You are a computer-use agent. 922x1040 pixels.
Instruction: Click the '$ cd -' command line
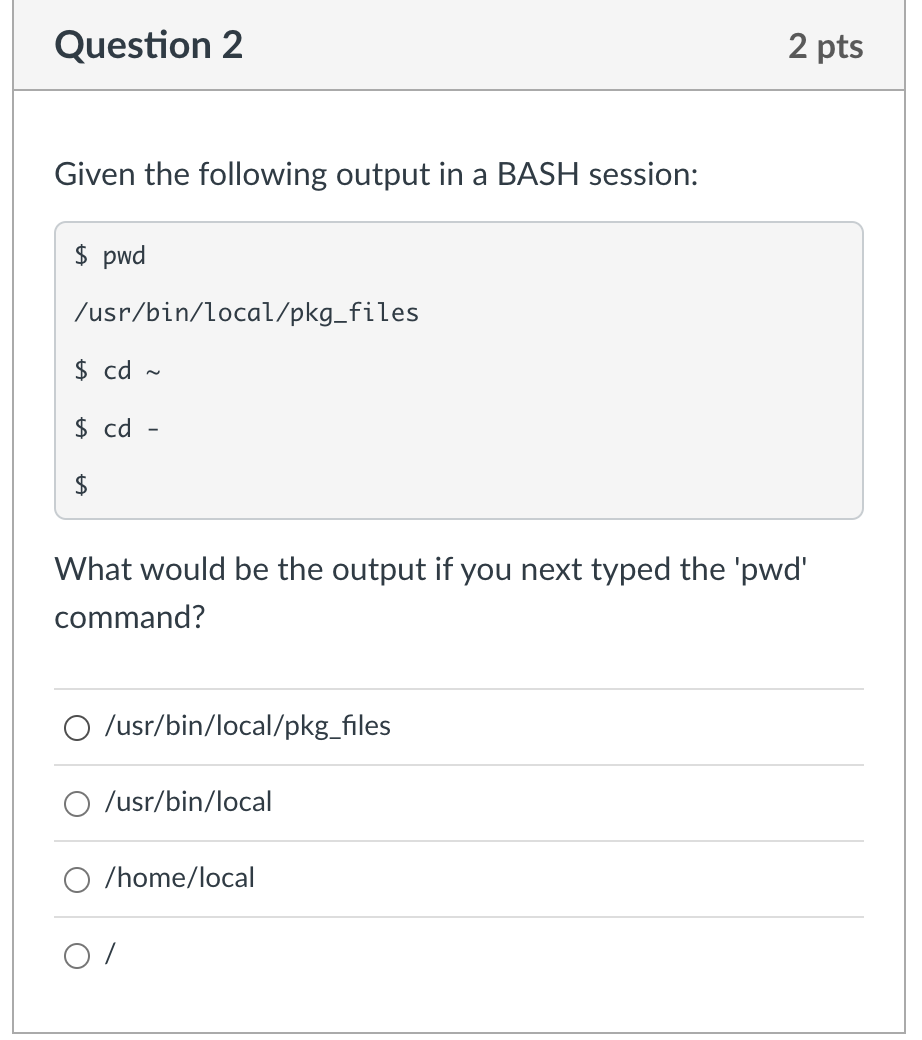pyautogui.click(x=117, y=428)
